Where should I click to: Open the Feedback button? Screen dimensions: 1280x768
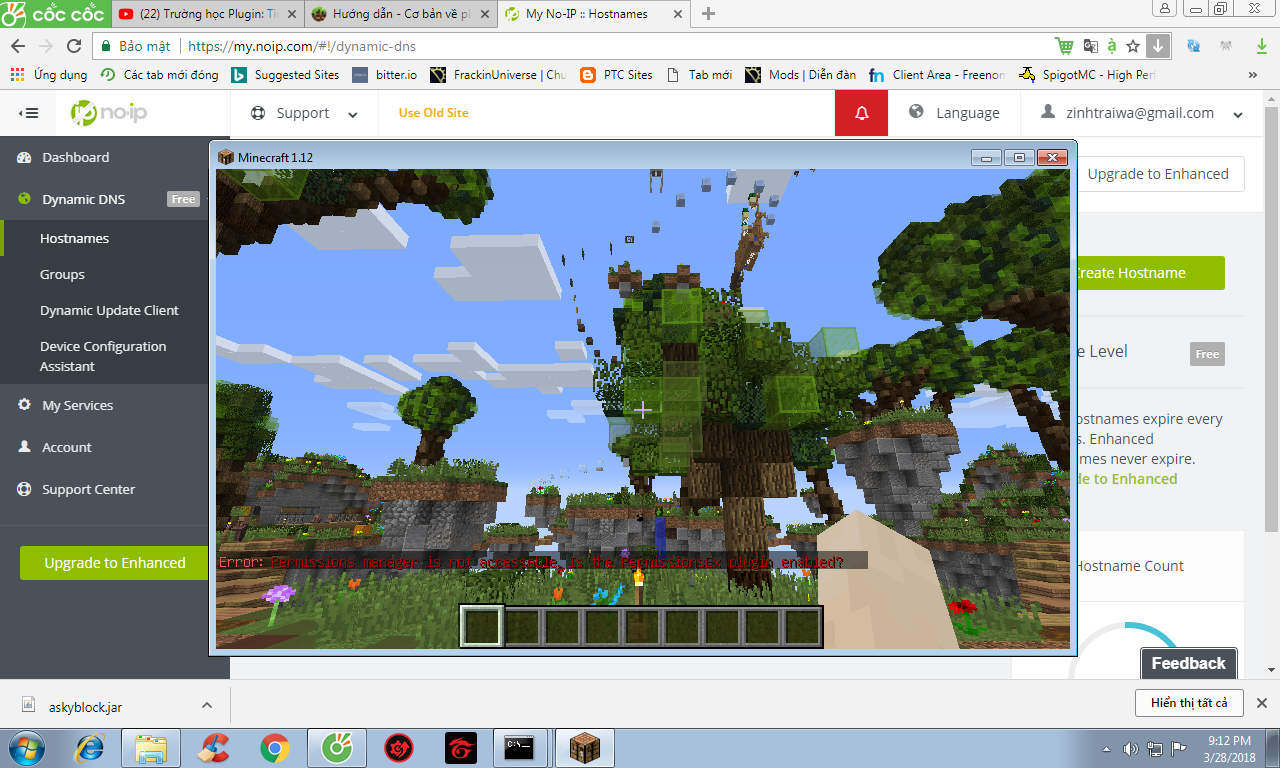tap(1188, 663)
